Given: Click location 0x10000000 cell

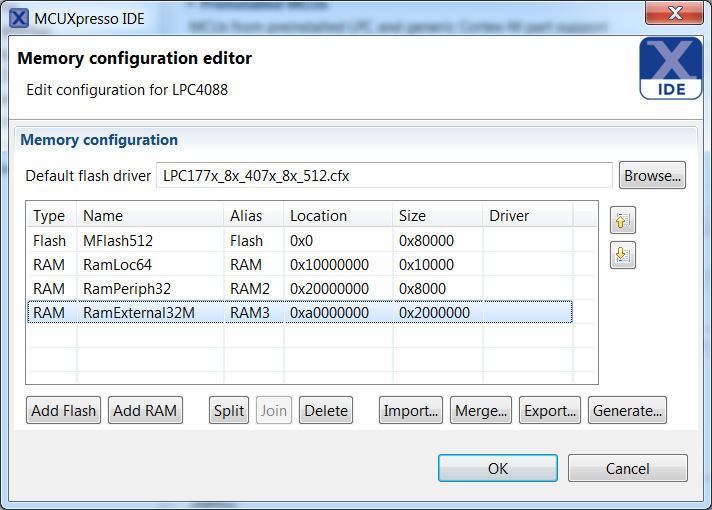Looking at the screenshot, I should tap(338, 265).
